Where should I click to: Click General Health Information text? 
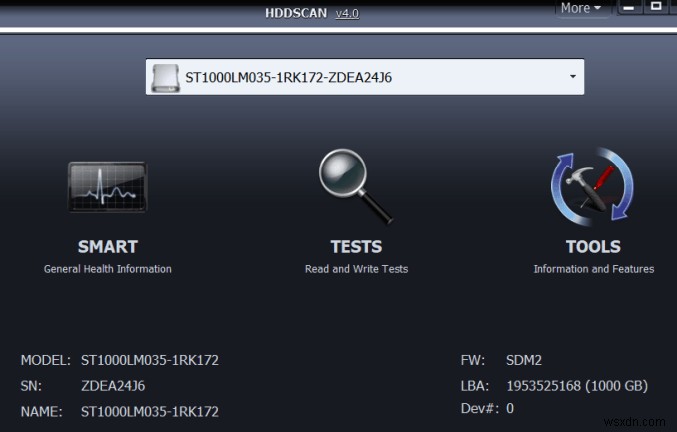108,269
